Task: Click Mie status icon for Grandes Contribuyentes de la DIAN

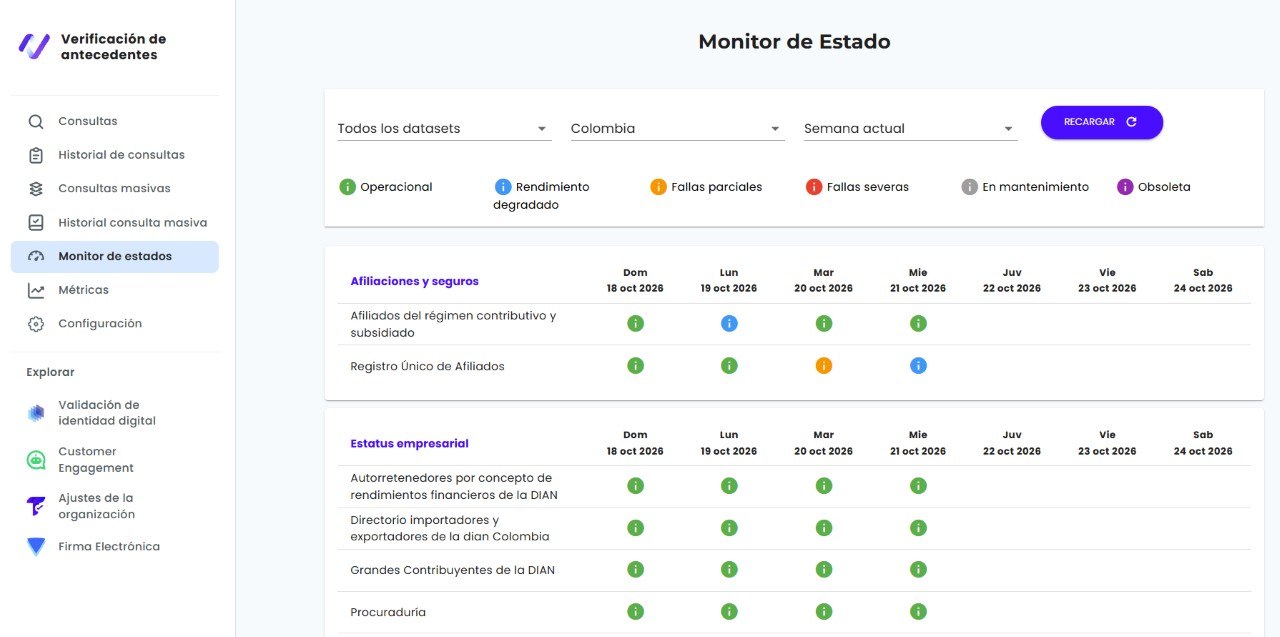Action: (918, 570)
